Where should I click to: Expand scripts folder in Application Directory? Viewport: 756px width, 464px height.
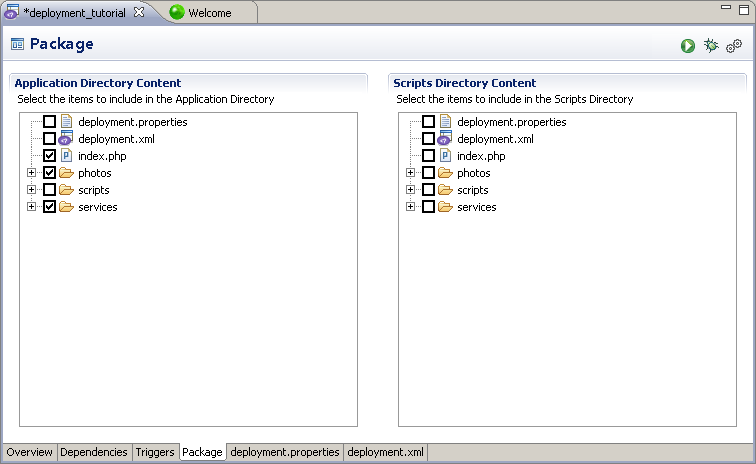31,190
